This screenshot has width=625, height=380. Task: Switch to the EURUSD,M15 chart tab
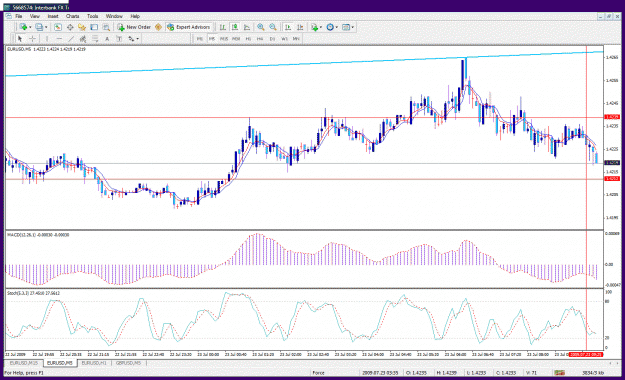24,363
